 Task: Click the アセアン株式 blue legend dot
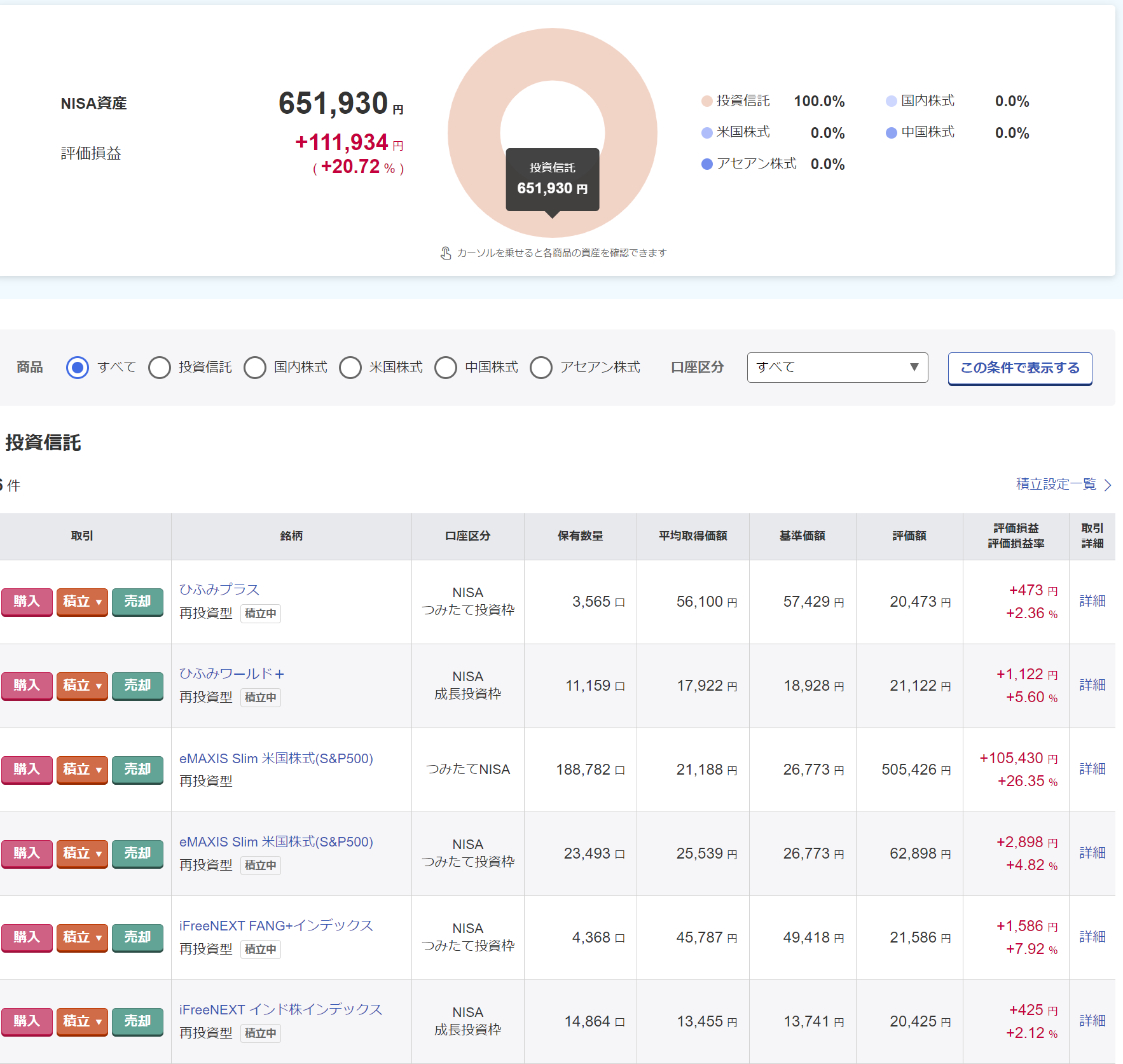click(x=706, y=164)
